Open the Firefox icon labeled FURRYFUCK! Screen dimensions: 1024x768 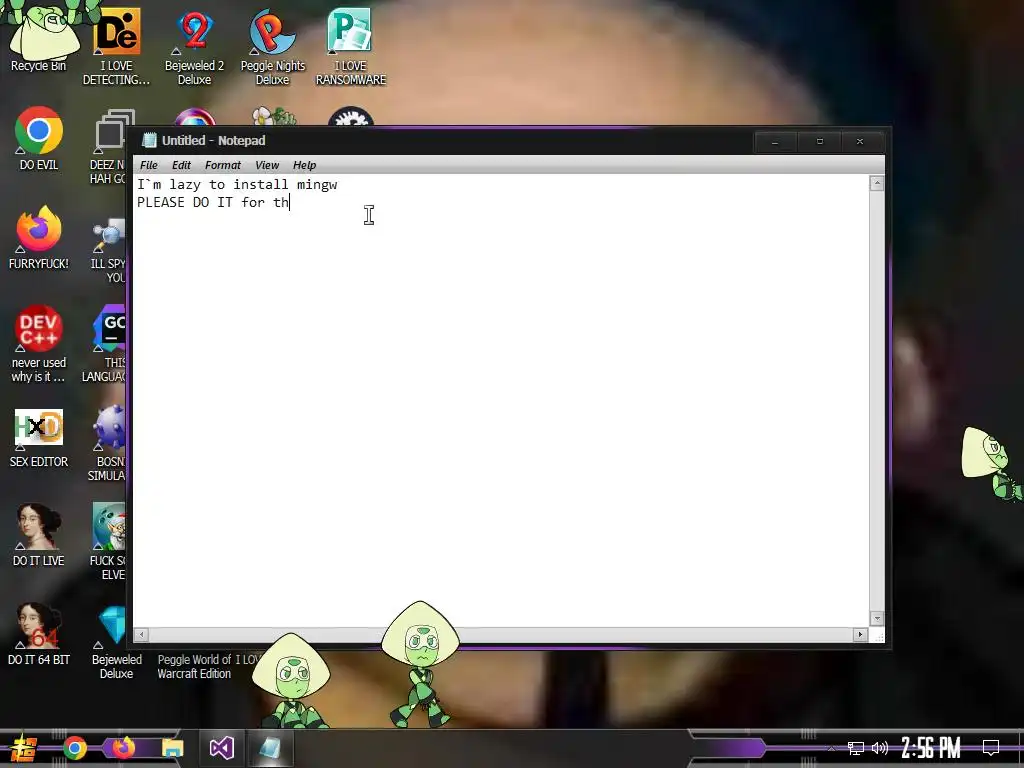click(39, 238)
